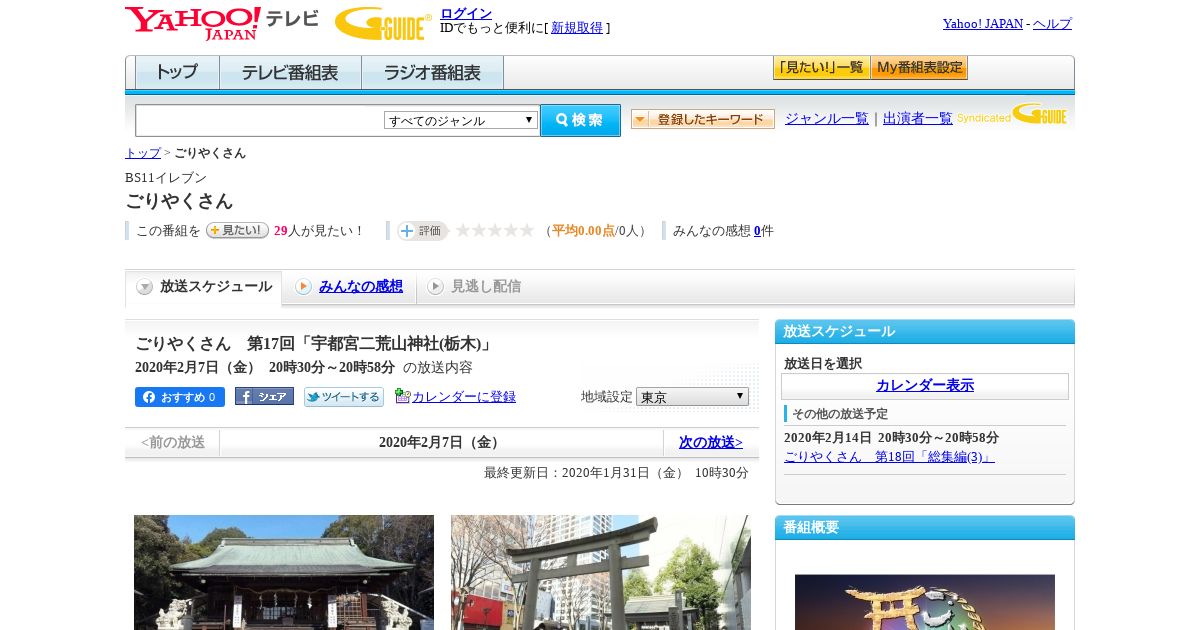Image resolution: width=1200 pixels, height=630 pixels.
Task: Click the shrine building photo thumbnail
Action: pyautogui.click(x=284, y=572)
